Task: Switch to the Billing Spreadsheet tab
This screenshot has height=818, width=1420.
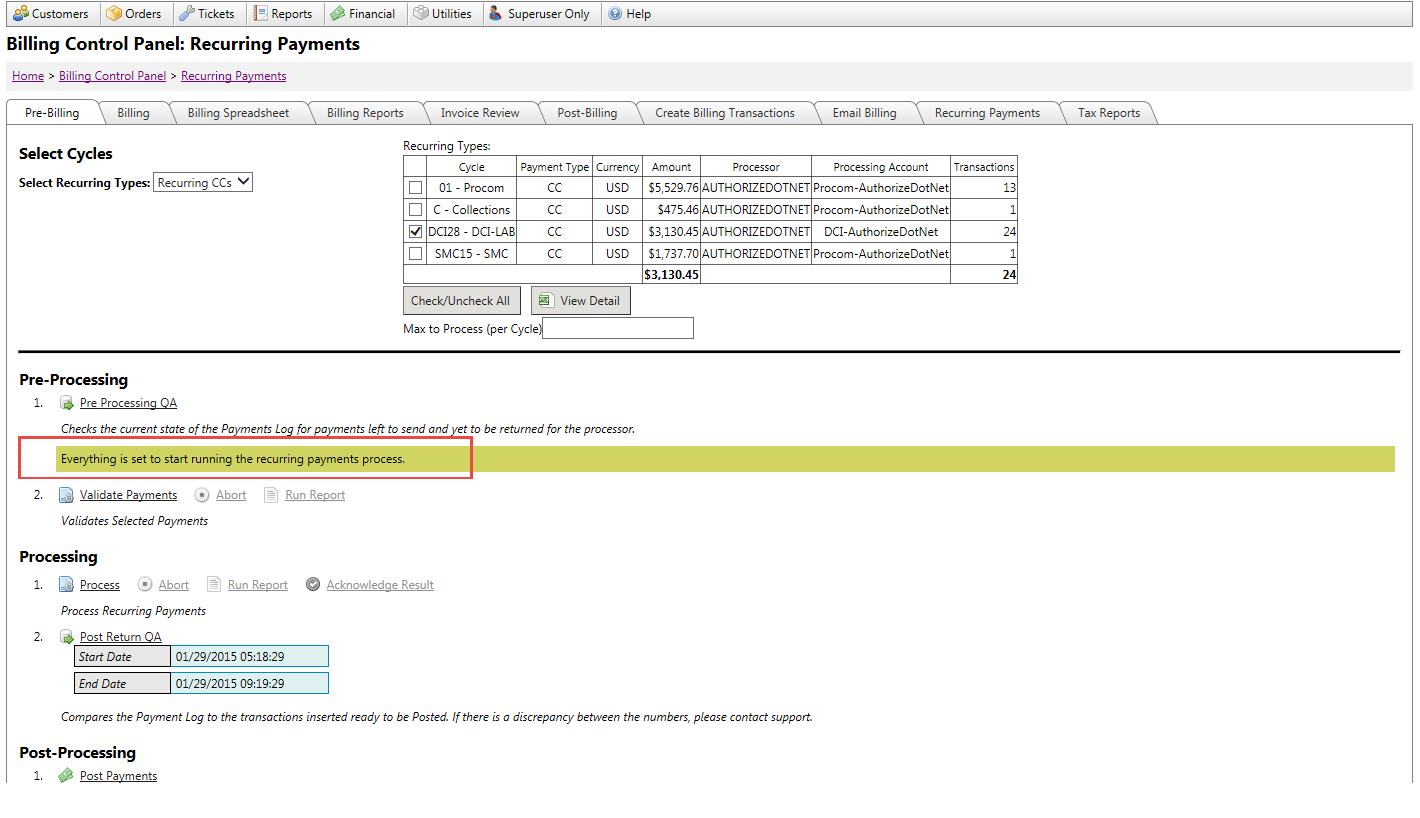Action: [238, 113]
